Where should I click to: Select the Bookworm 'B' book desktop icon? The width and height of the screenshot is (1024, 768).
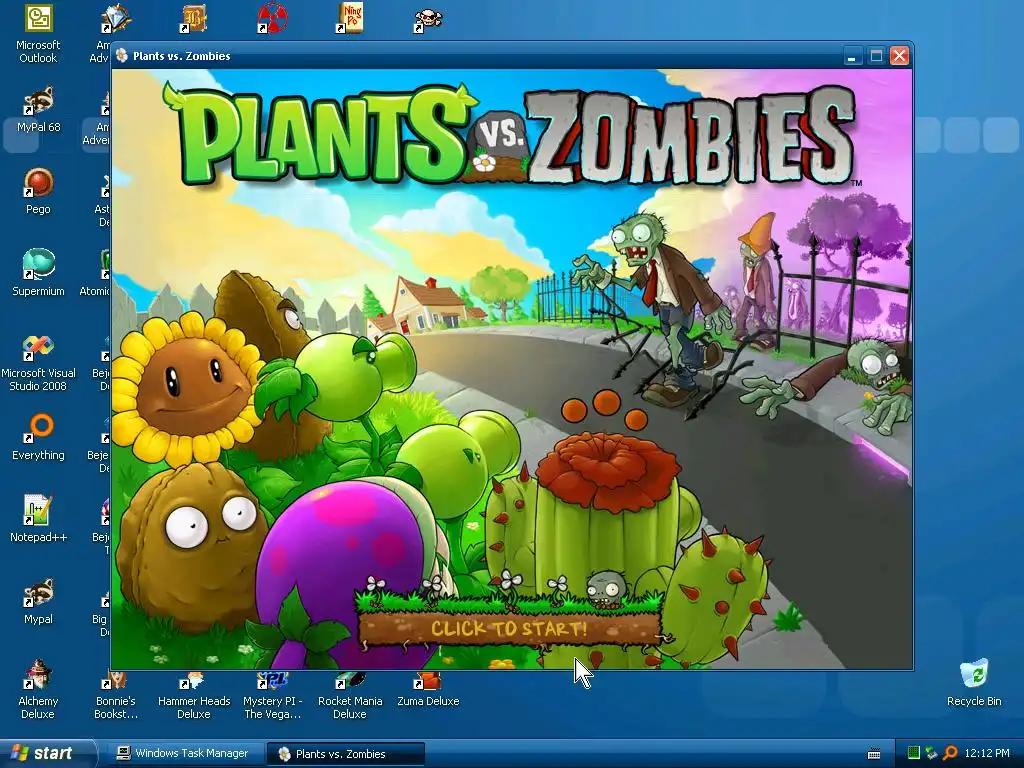(x=194, y=18)
